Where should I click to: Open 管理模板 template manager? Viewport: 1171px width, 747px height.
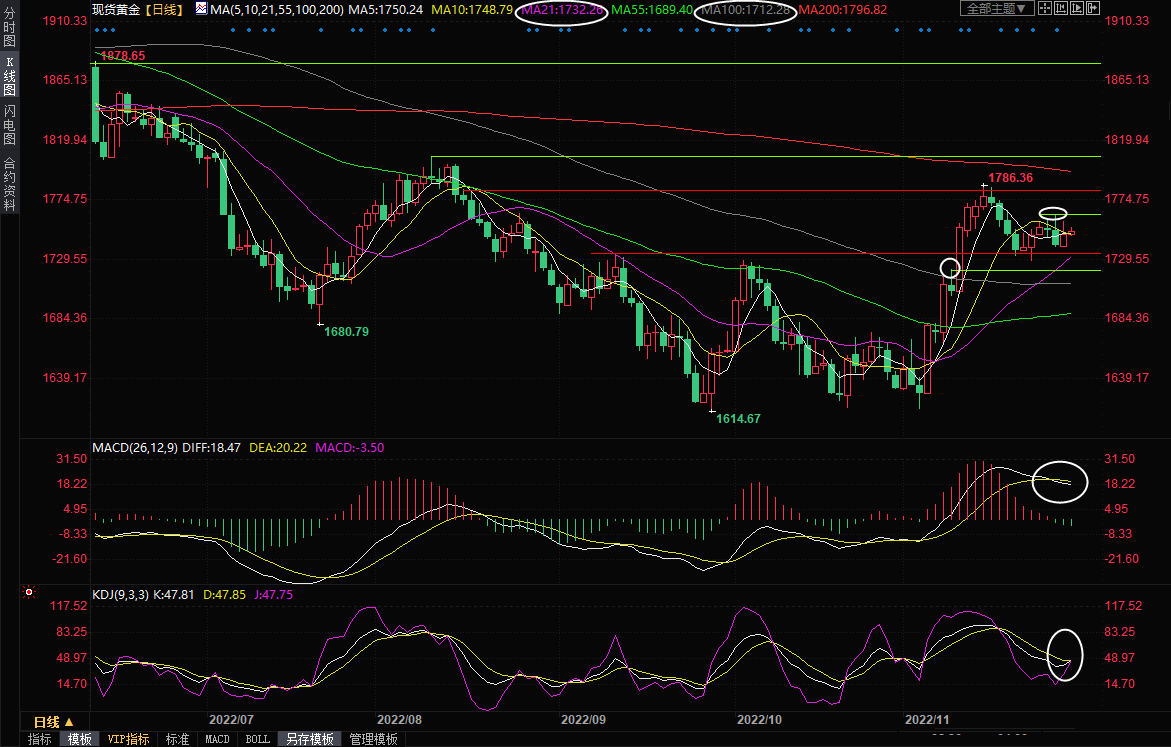(373, 739)
